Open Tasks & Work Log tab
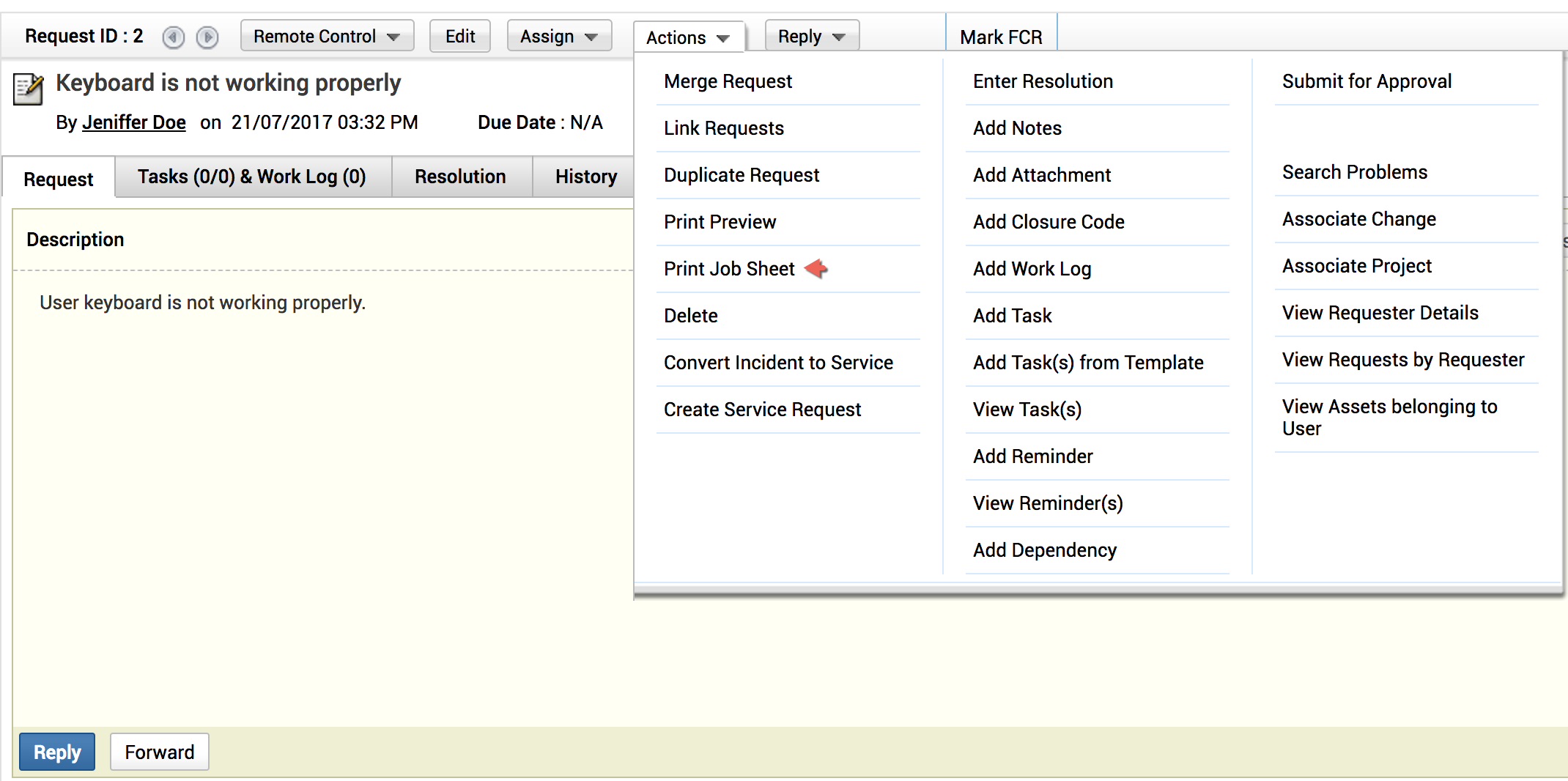This screenshot has width=1568, height=781. [252, 177]
